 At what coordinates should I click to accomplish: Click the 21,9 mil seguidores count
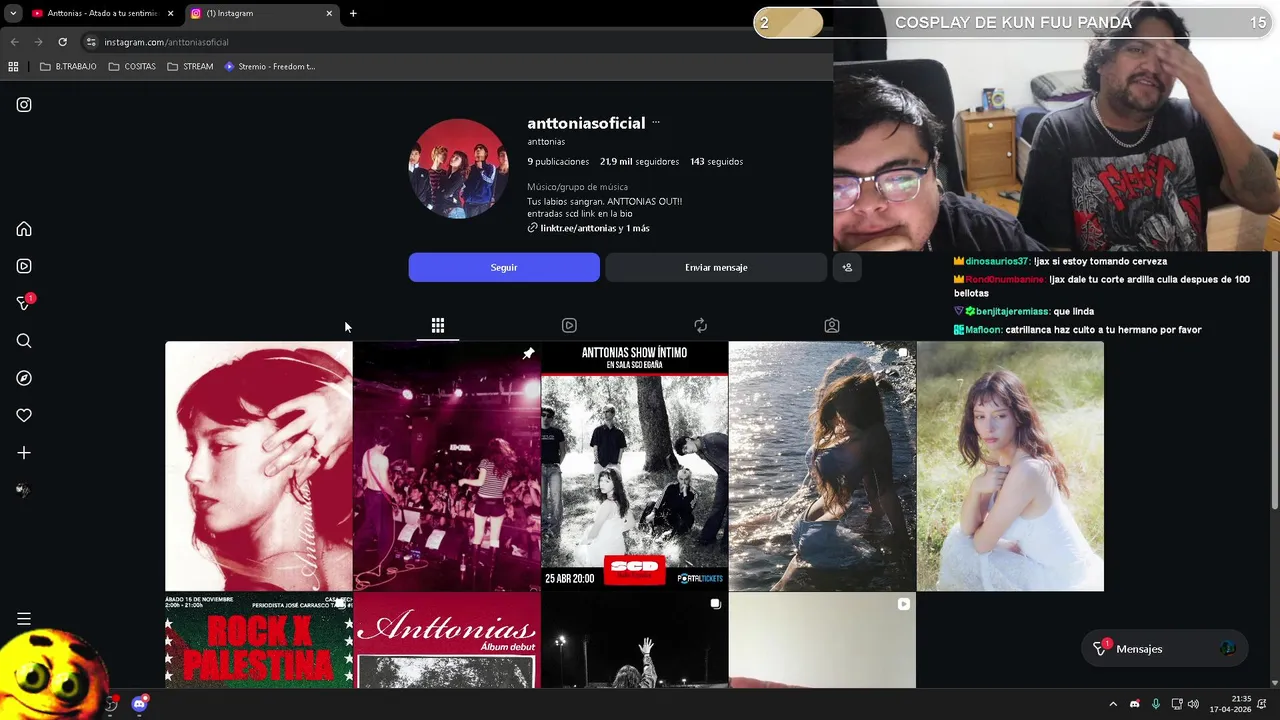[639, 161]
